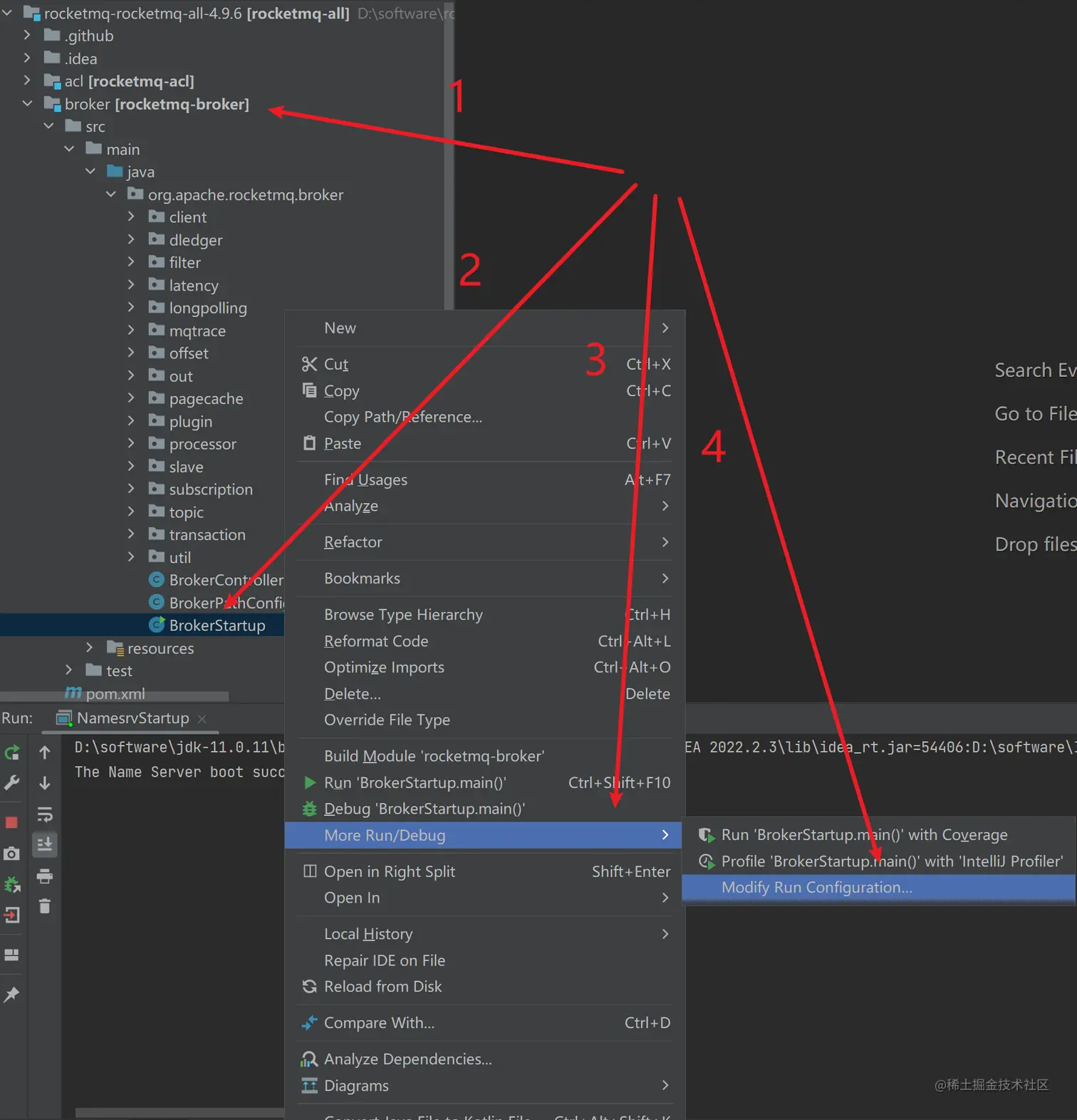
Task: Choose Run 'BrokerStartup.main()' menu item
Action: (484, 782)
